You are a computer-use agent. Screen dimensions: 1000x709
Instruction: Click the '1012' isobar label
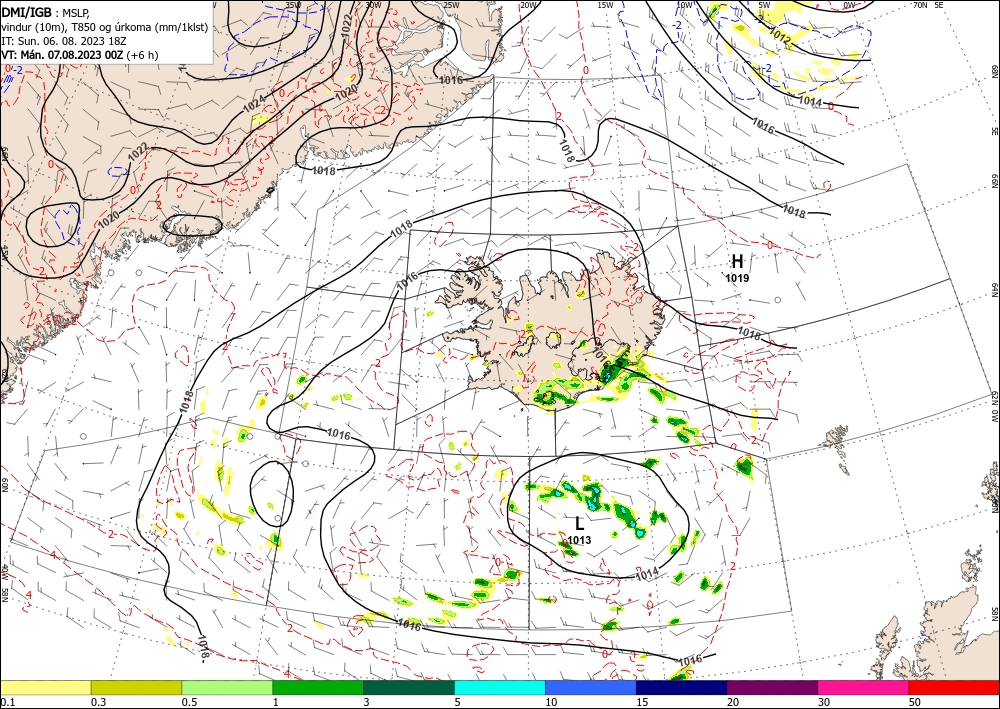tap(780, 36)
